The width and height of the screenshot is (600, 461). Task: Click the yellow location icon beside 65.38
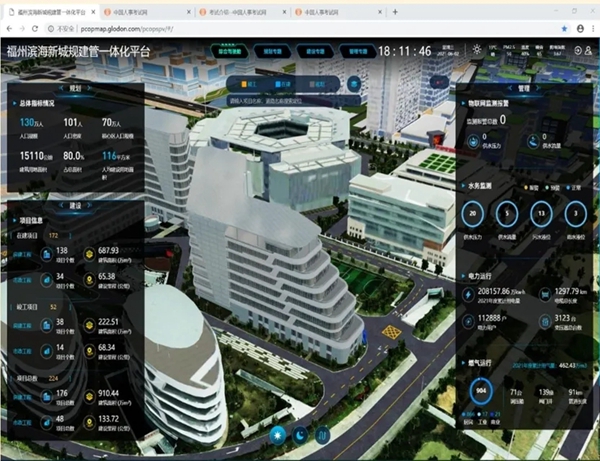(x=89, y=280)
